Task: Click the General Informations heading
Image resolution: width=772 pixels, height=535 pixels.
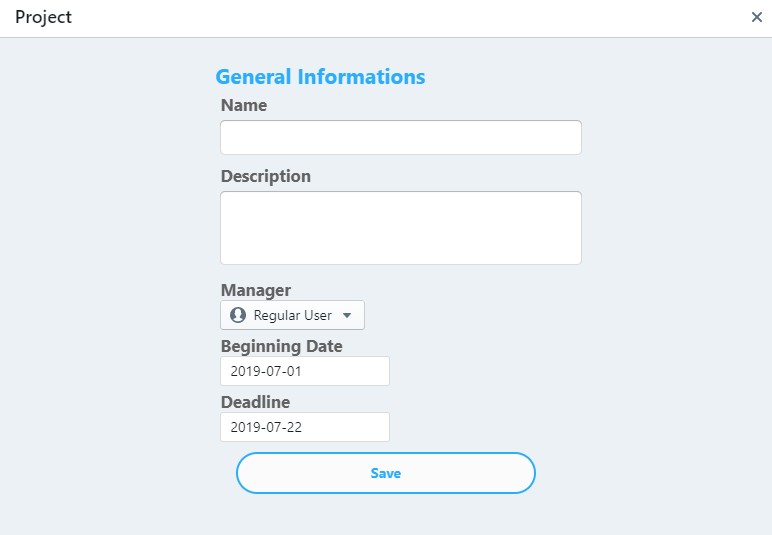Action: pyautogui.click(x=320, y=77)
